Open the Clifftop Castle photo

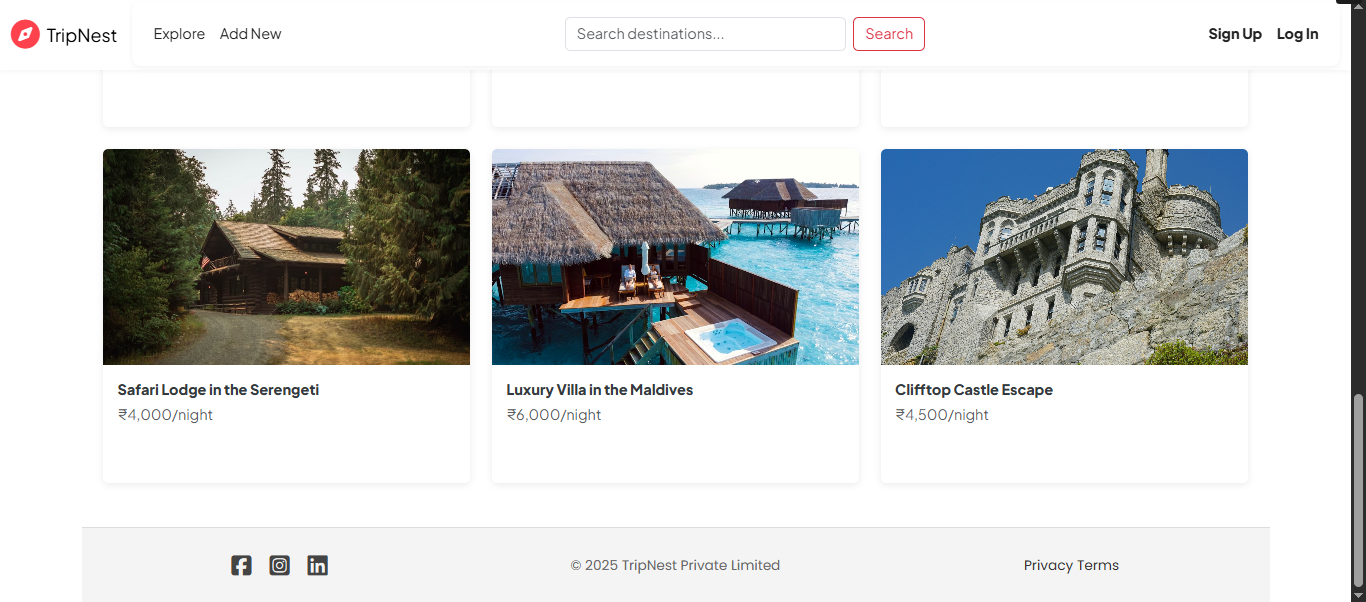[x=1064, y=257]
